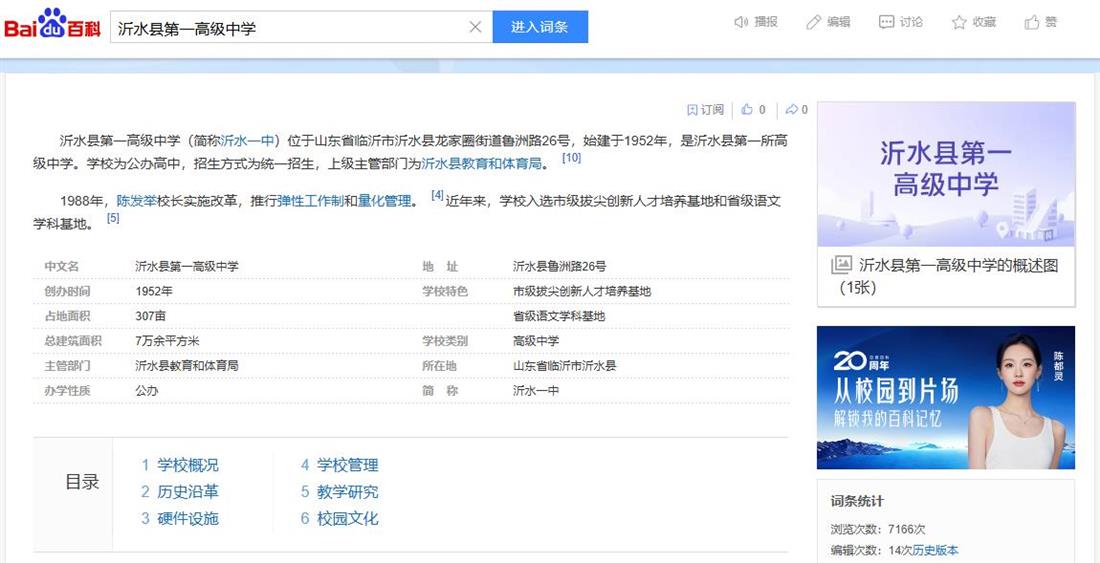Open the 陈发举 link
1100x563 pixels.
(x=137, y=201)
